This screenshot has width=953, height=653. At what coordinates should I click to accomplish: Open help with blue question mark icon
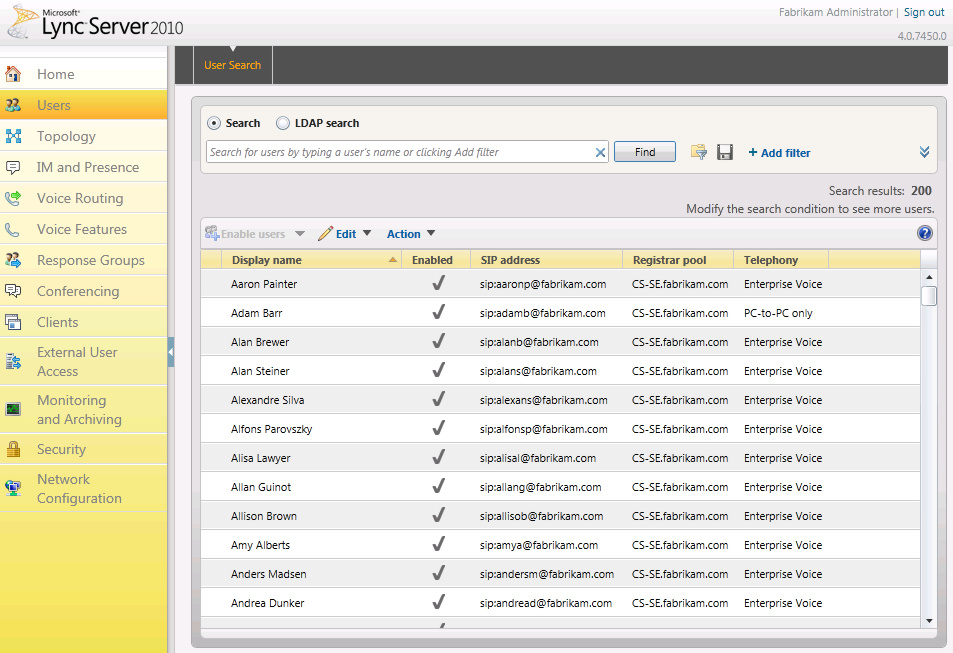click(x=924, y=233)
